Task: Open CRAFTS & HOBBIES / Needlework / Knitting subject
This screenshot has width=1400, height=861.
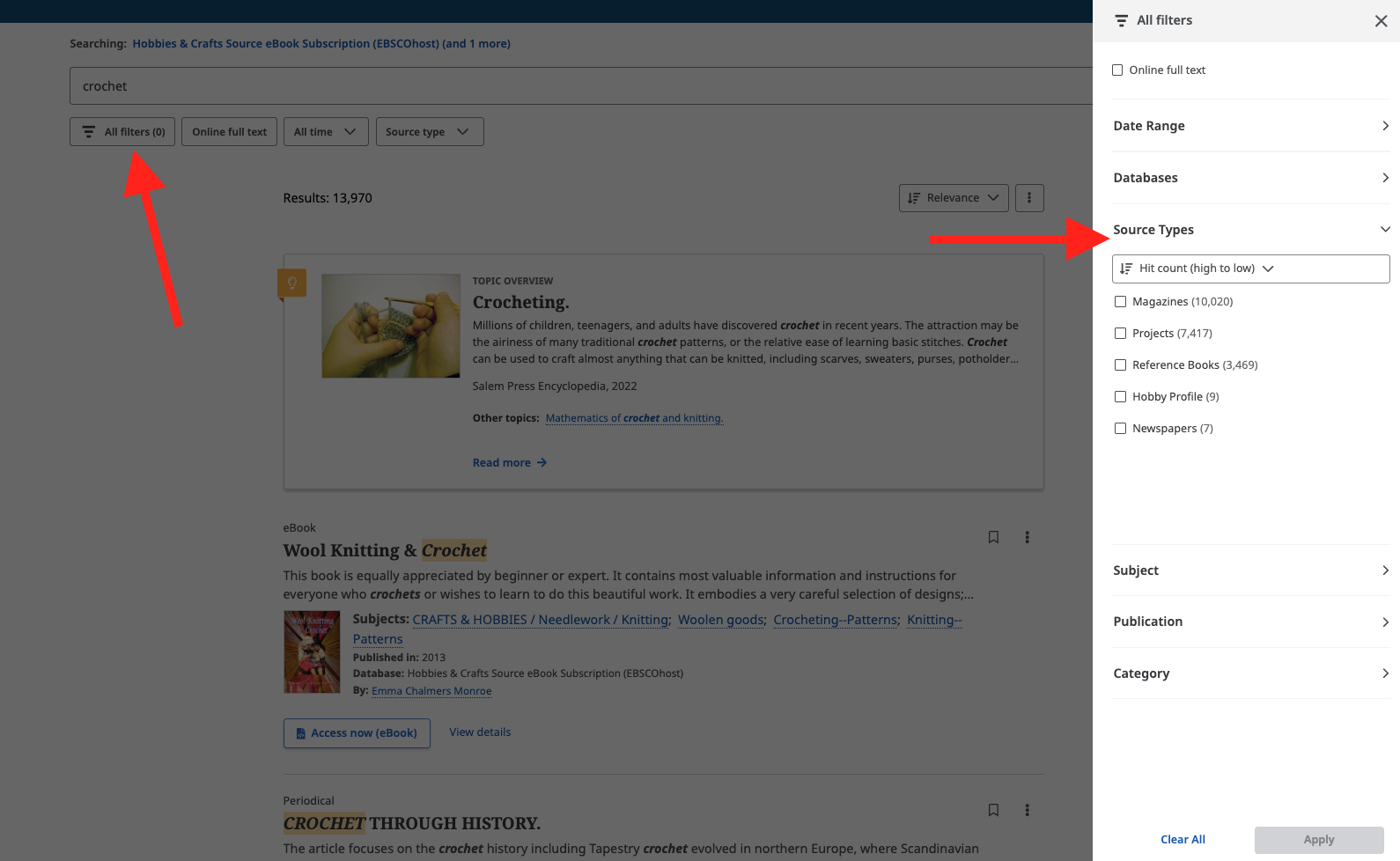Action: [x=542, y=620]
